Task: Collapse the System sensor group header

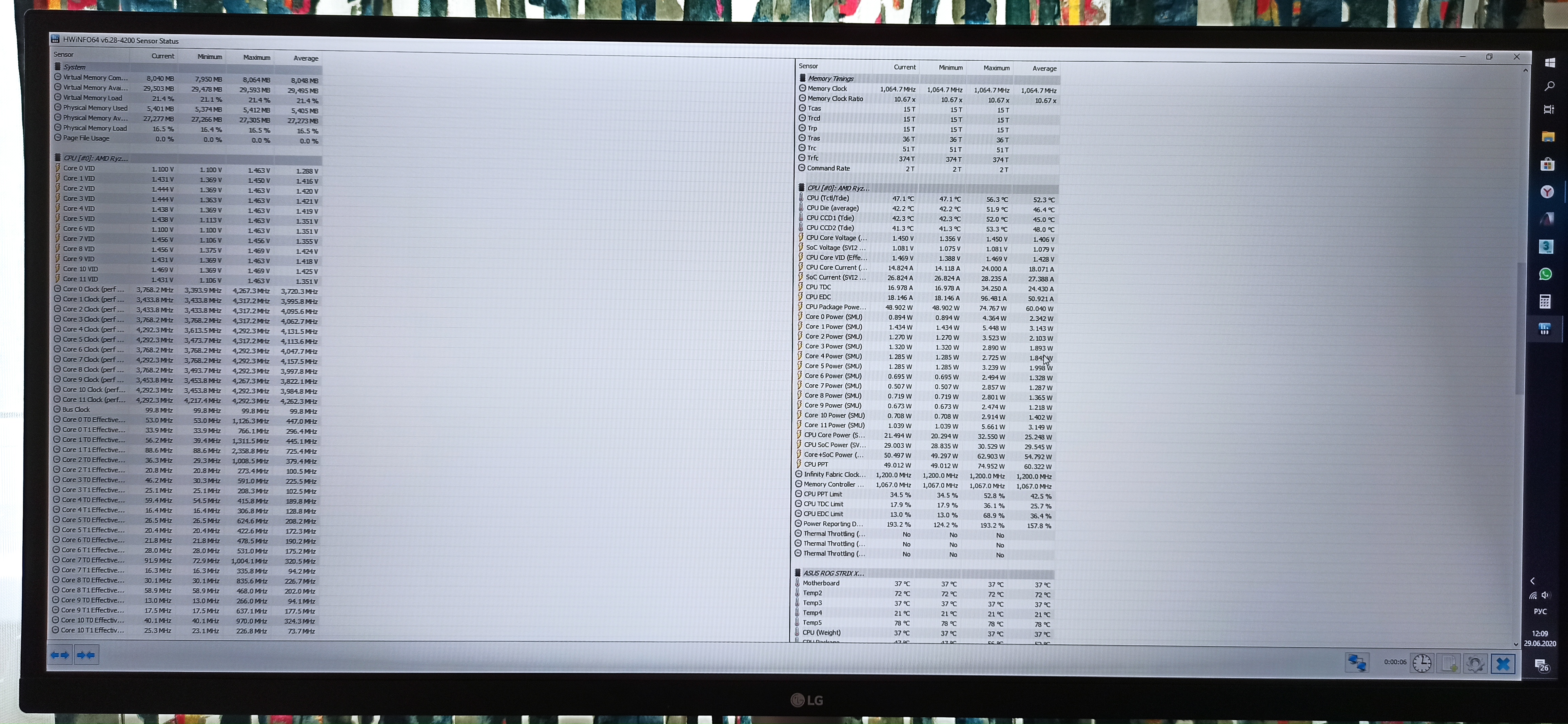Action: point(74,67)
